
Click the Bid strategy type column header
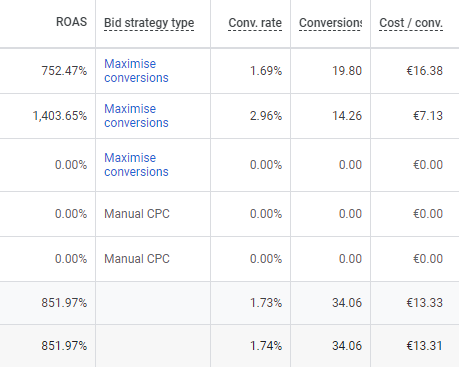pyautogui.click(x=149, y=23)
